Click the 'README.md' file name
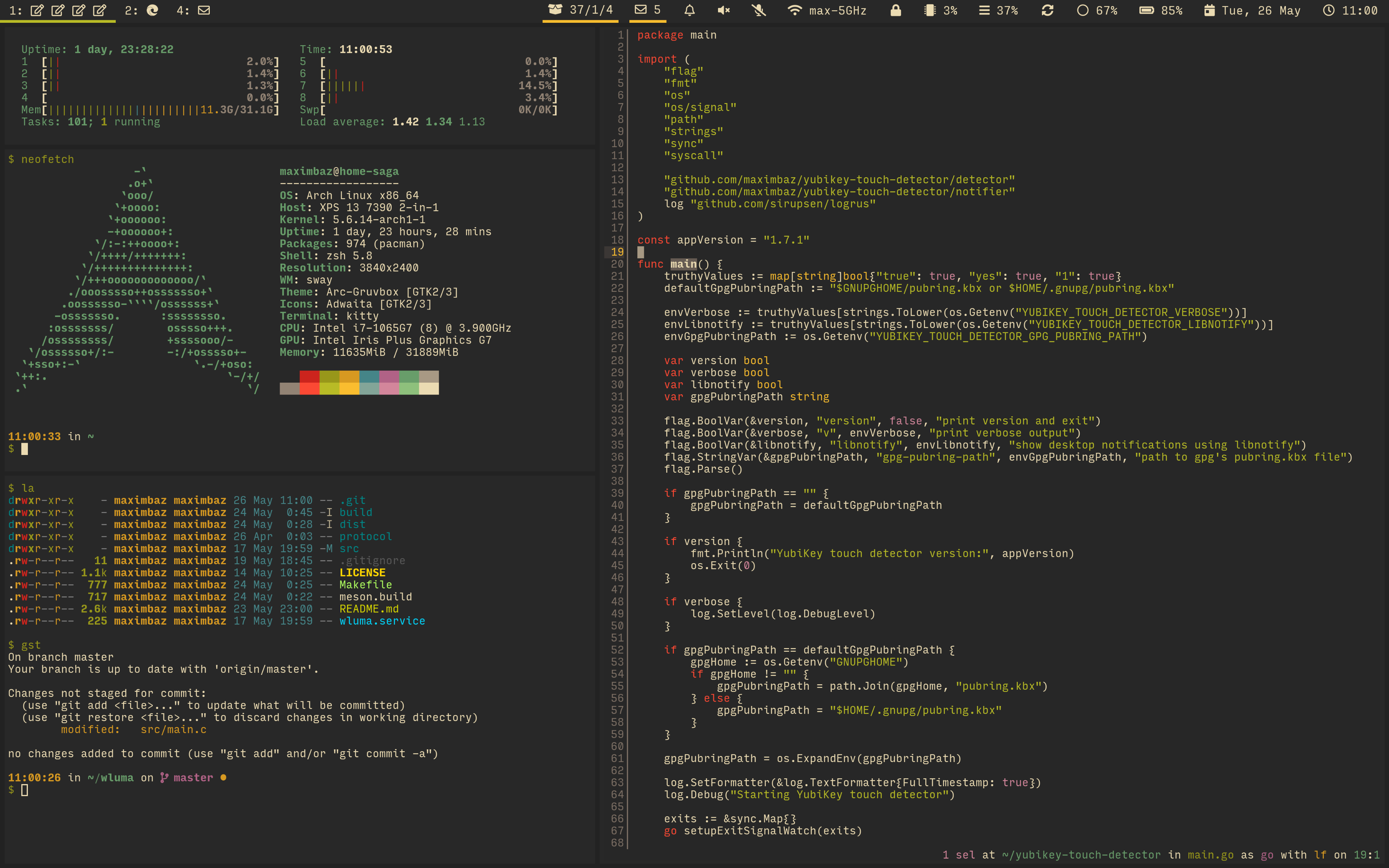The width and height of the screenshot is (1389, 868). 369,609
